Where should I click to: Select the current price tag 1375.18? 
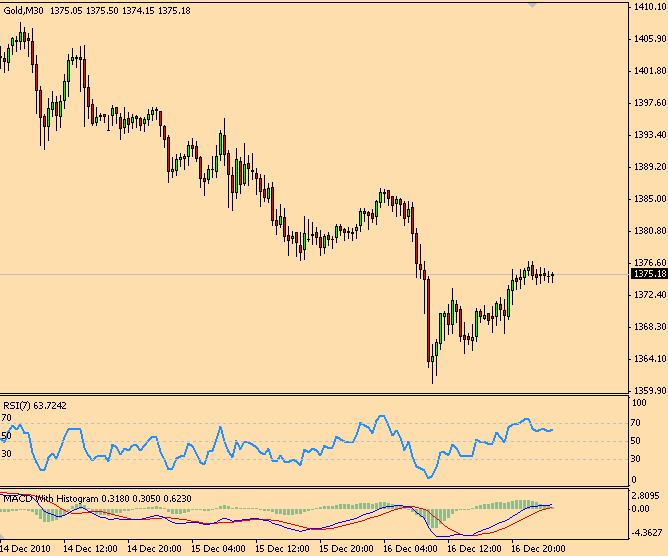point(650,274)
